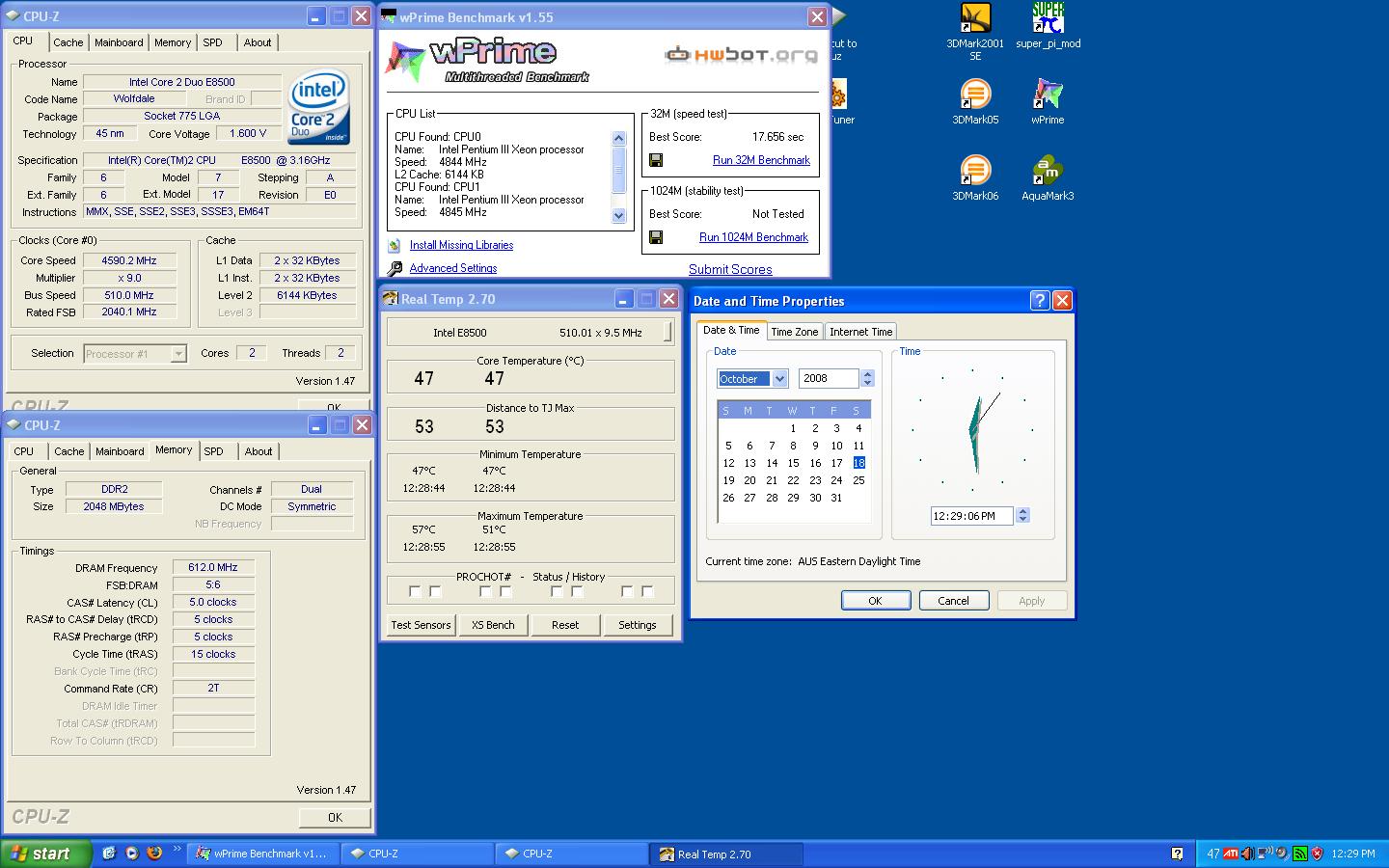
Task: Click the CPU List scrollbar up arrow
Action: coord(618,139)
